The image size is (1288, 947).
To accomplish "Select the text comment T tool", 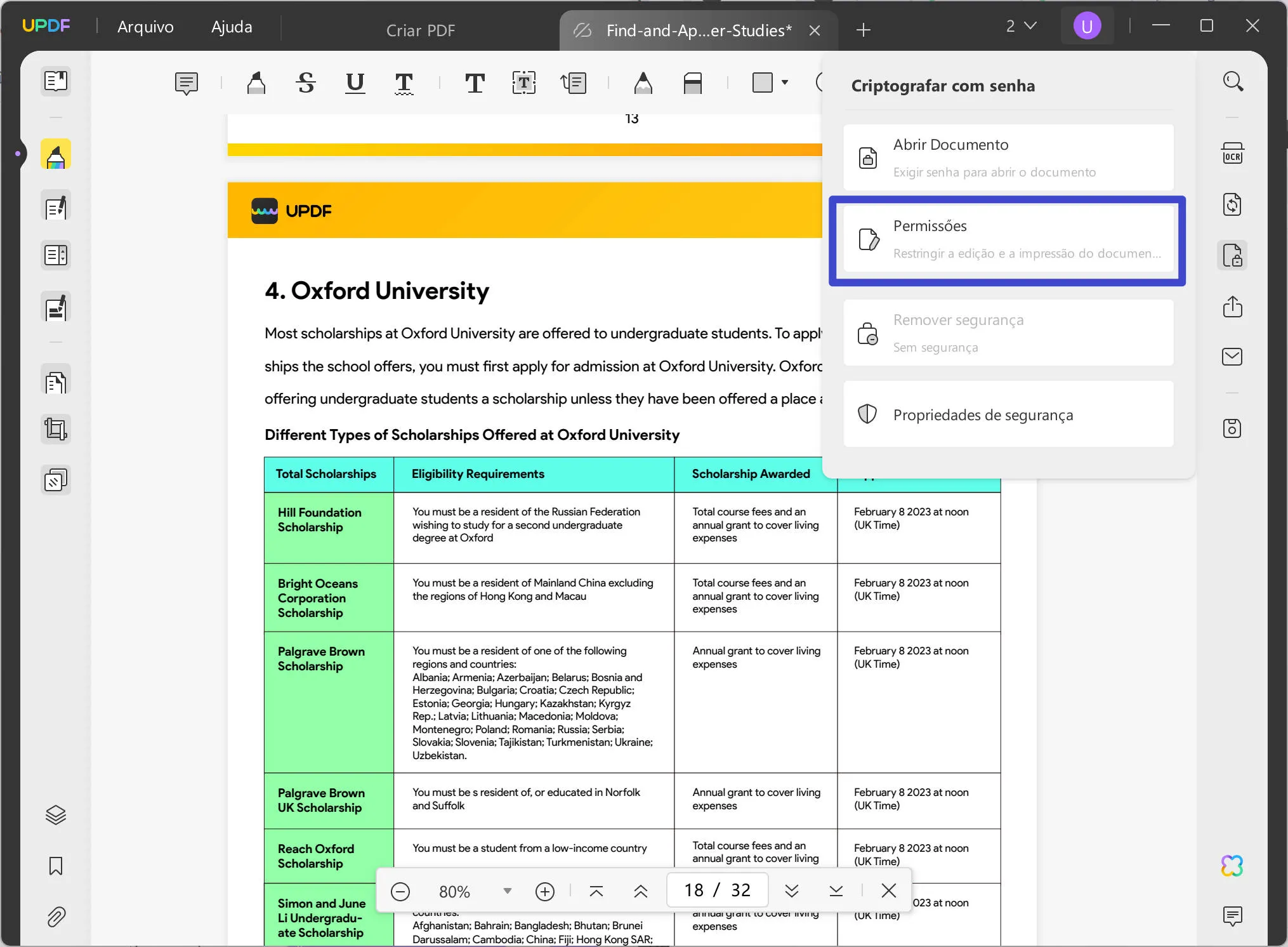I will [x=475, y=83].
